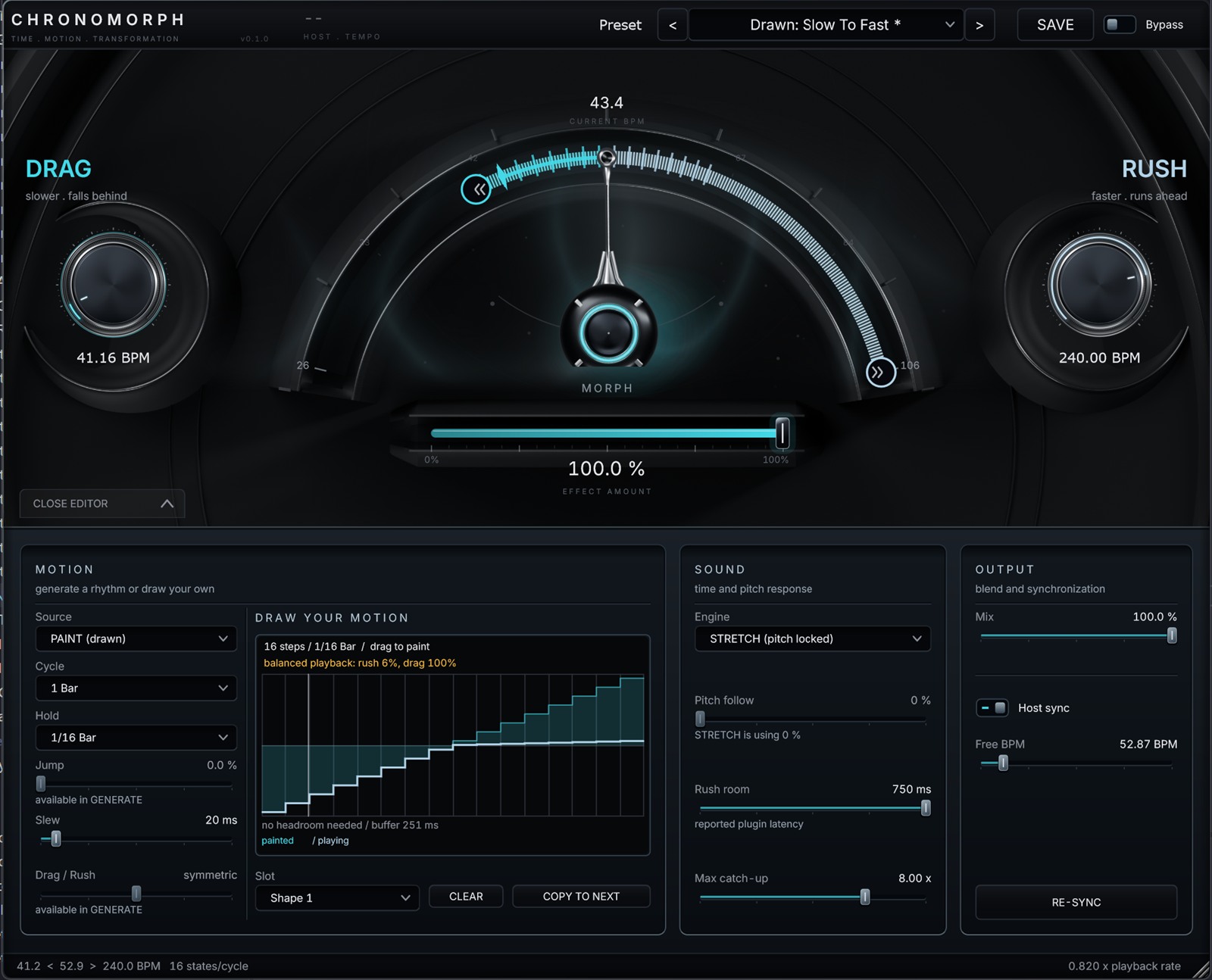
Task: Go to next preset arrow
Action: (979, 25)
